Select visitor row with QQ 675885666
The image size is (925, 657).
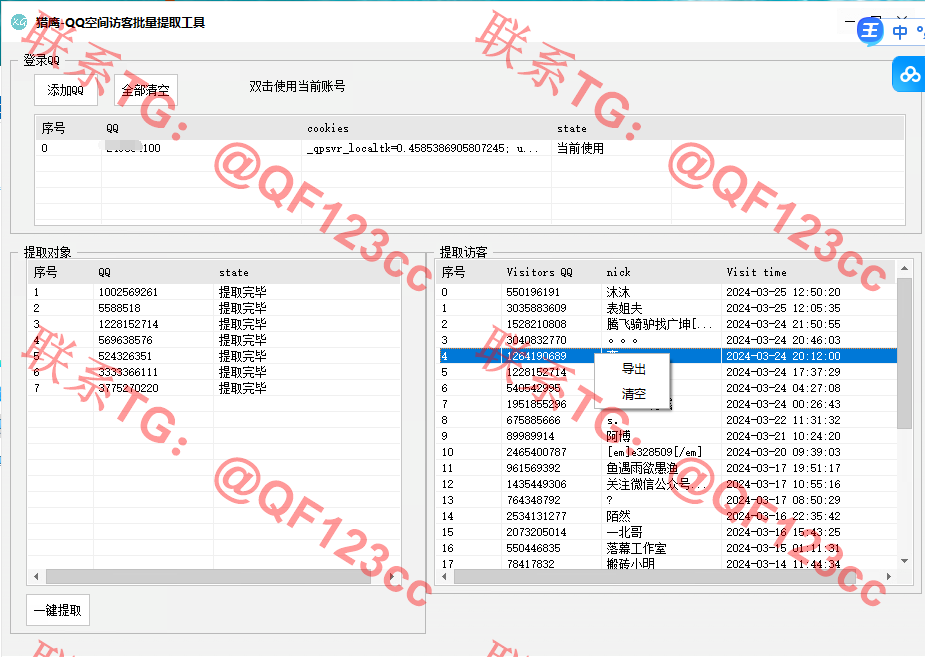point(668,420)
